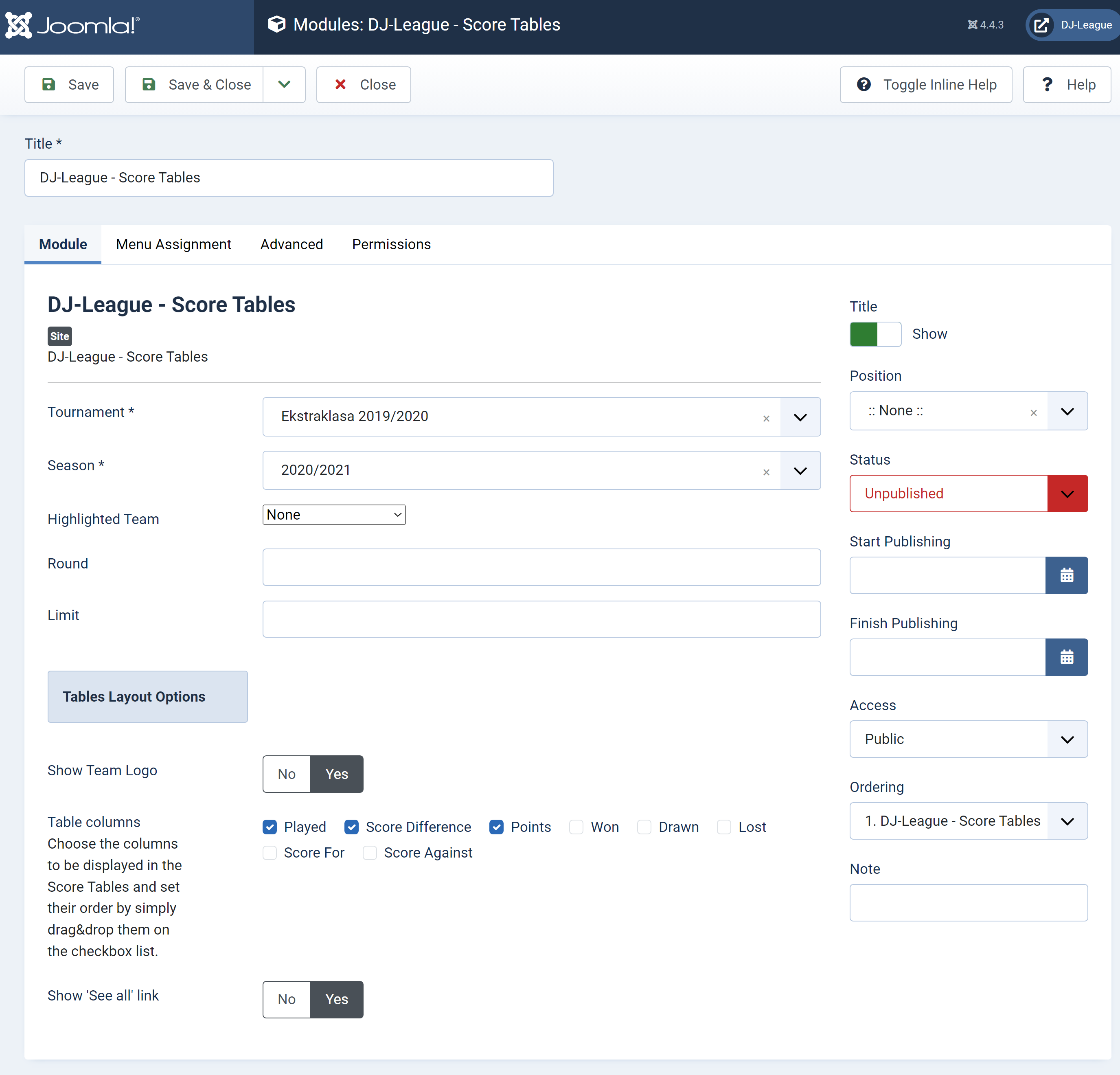Switch to the Menu Assignment tab
Screen dimensions: 1120x1075
pyautogui.click(x=174, y=244)
